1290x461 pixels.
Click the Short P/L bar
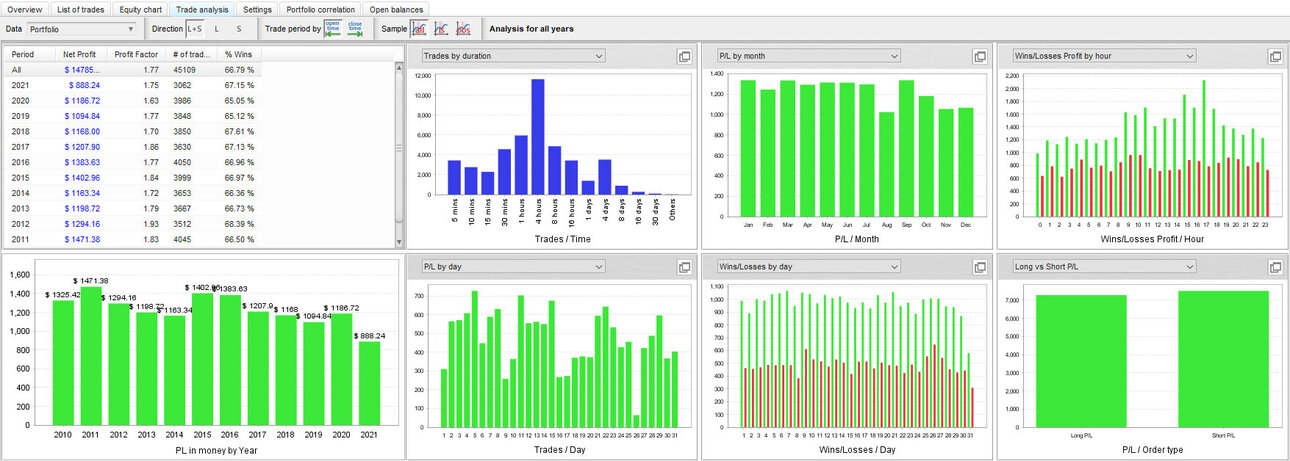pos(1223,358)
